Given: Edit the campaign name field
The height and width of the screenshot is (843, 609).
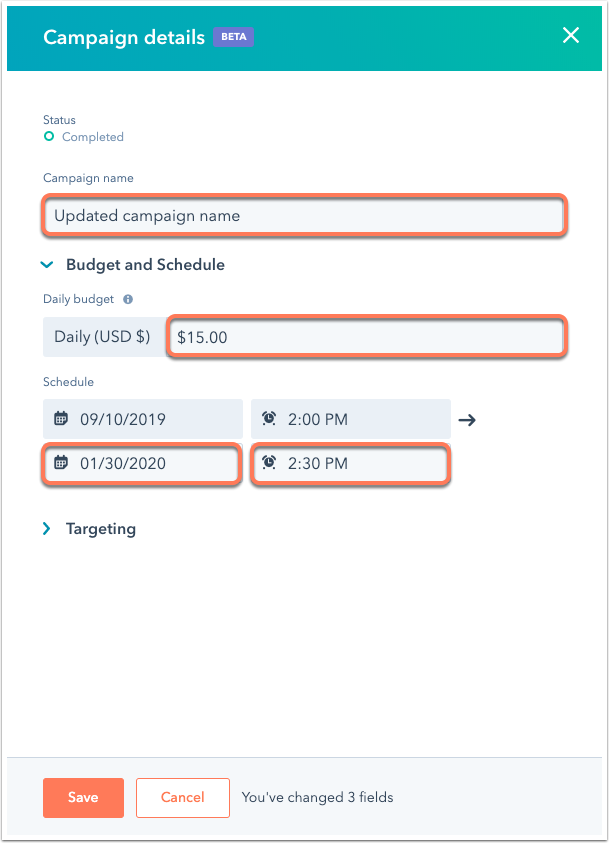Looking at the screenshot, I should coord(304,216).
